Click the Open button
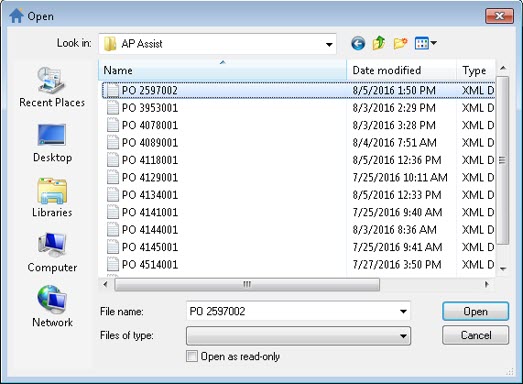The image size is (523, 384). click(x=475, y=311)
